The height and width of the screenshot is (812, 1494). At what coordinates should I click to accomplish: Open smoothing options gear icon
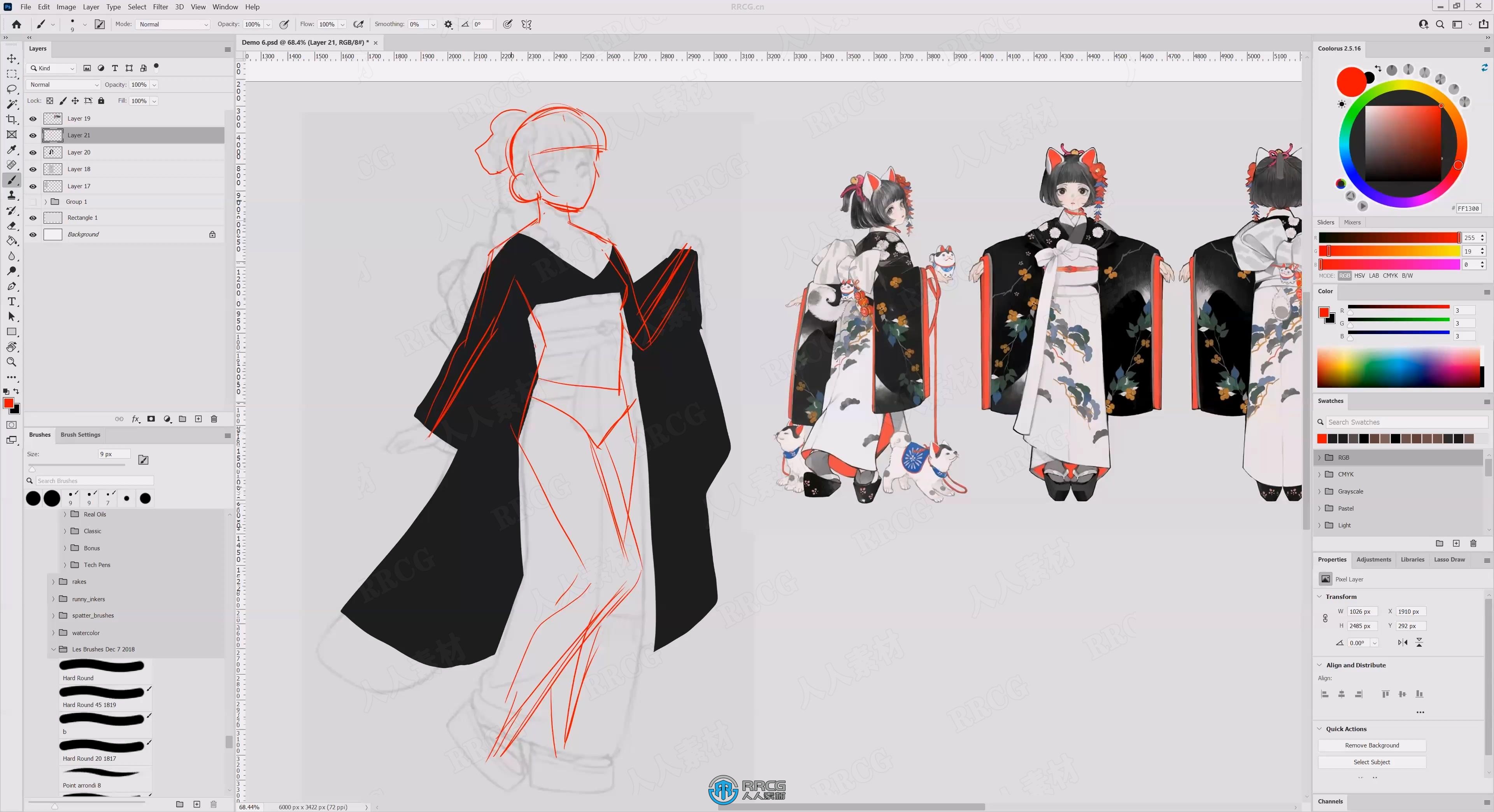point(448,24)
